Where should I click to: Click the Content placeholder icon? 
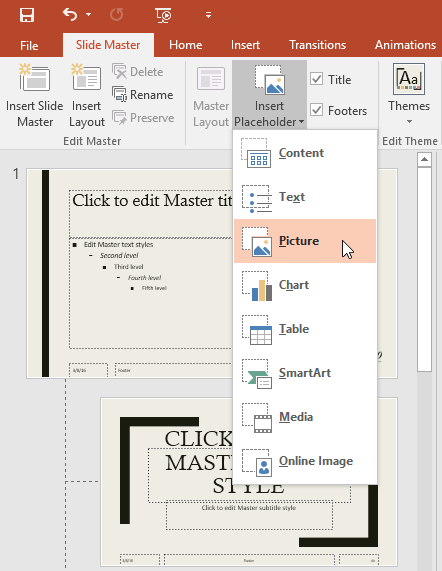256,153
